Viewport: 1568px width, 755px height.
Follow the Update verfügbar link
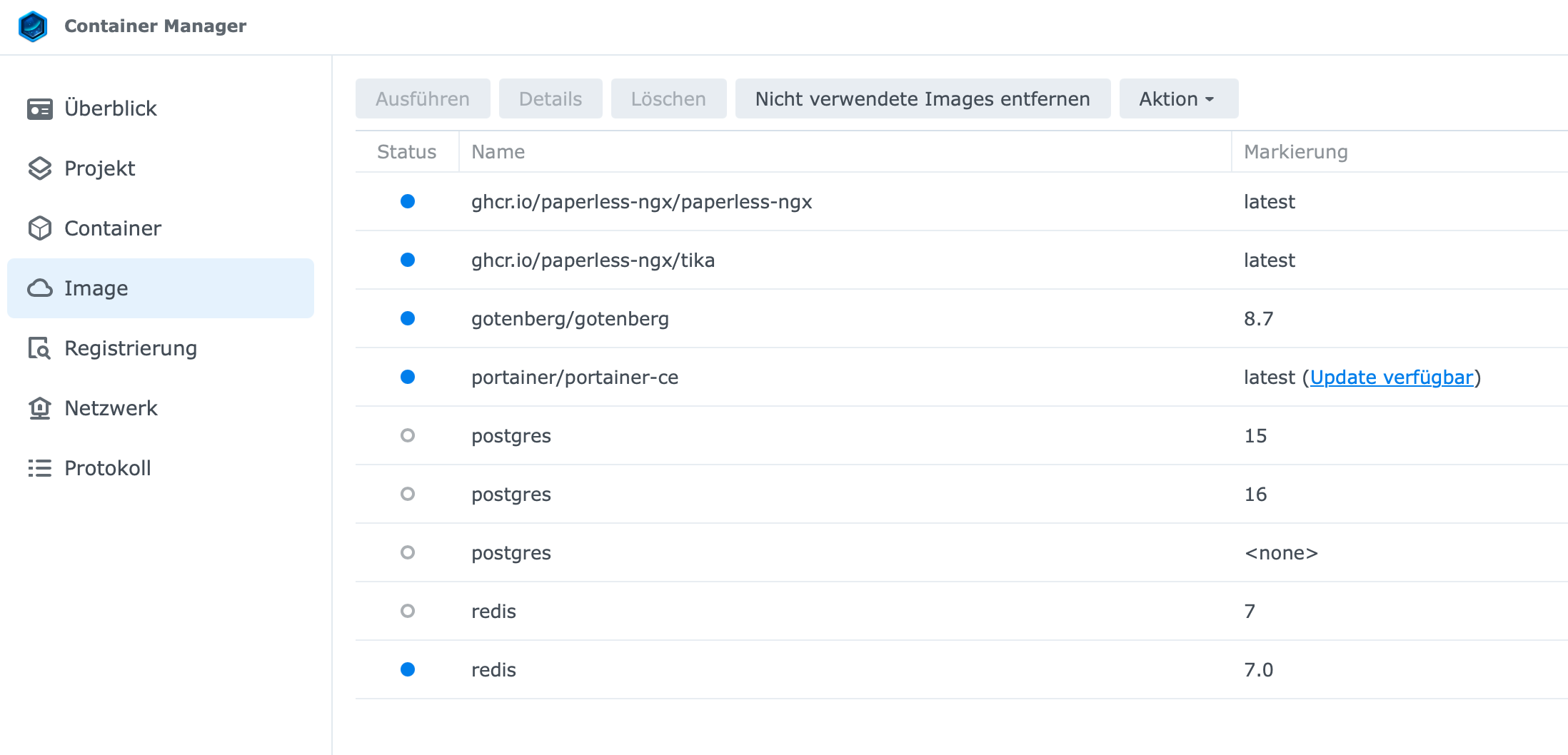coord(1392,377)
